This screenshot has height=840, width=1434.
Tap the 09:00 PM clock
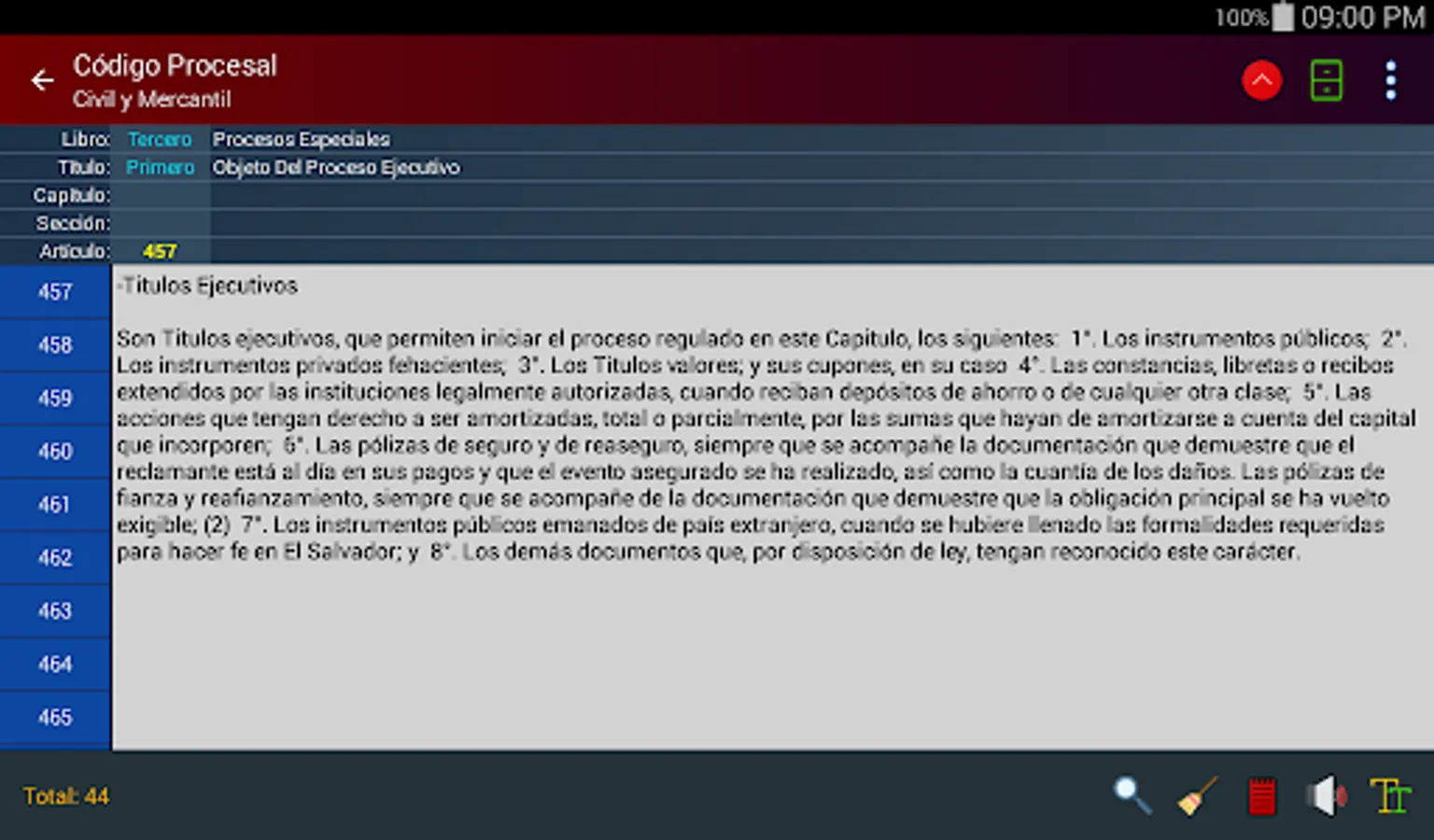[1363, 17]
